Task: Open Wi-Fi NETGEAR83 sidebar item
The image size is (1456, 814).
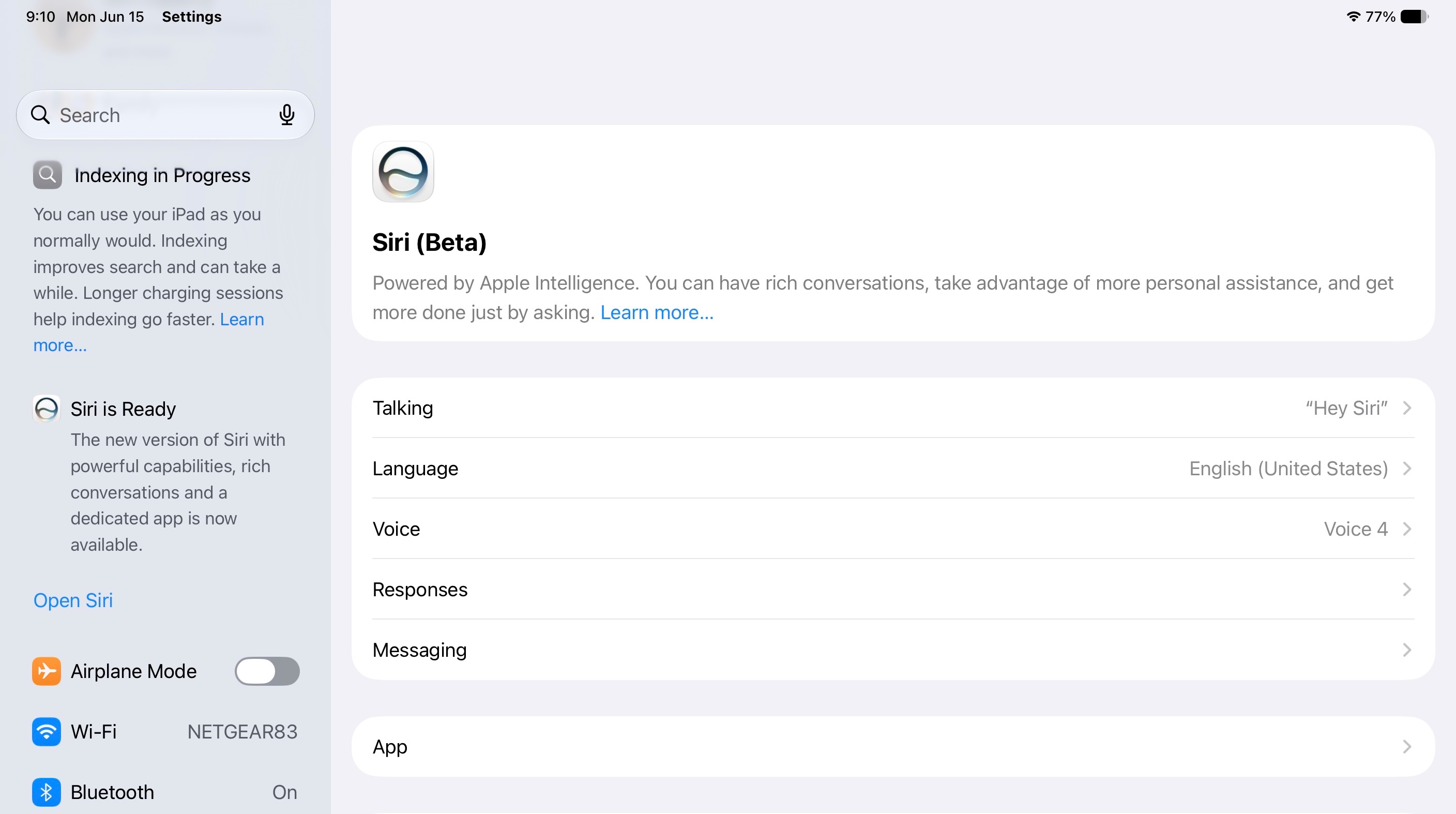Action: point(165,731)
